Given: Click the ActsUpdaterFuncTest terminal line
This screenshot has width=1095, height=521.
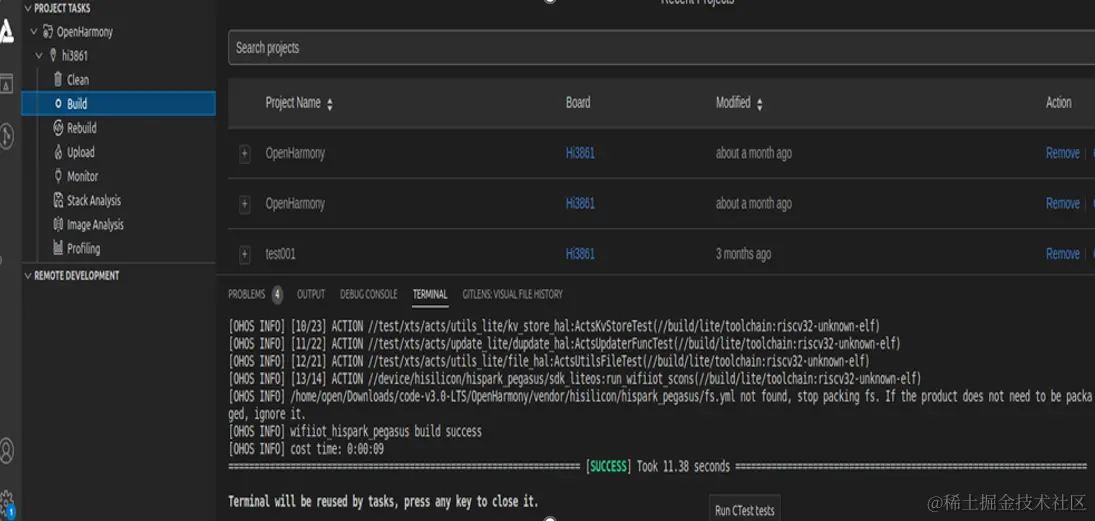Looking at the screenshot, I should point(564,344).
